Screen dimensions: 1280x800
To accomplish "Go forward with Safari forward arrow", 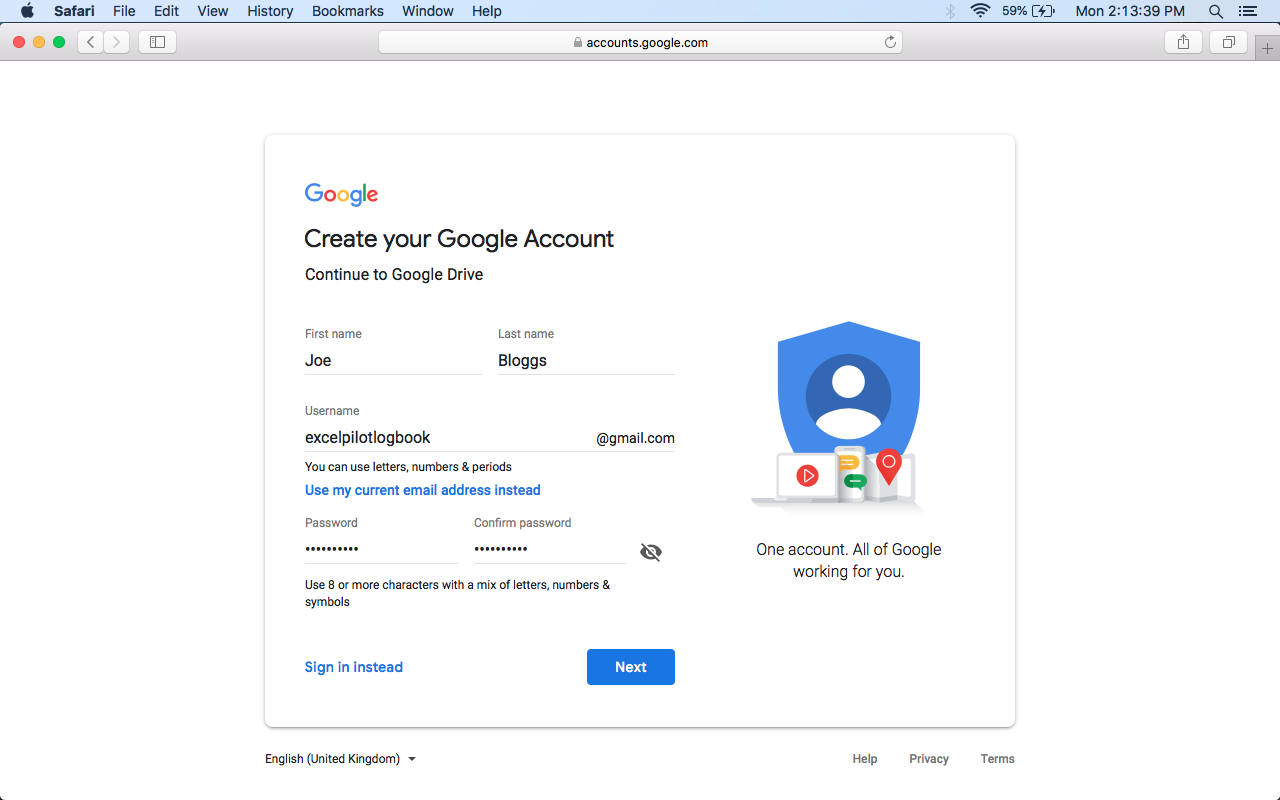I will coord(117,42).
